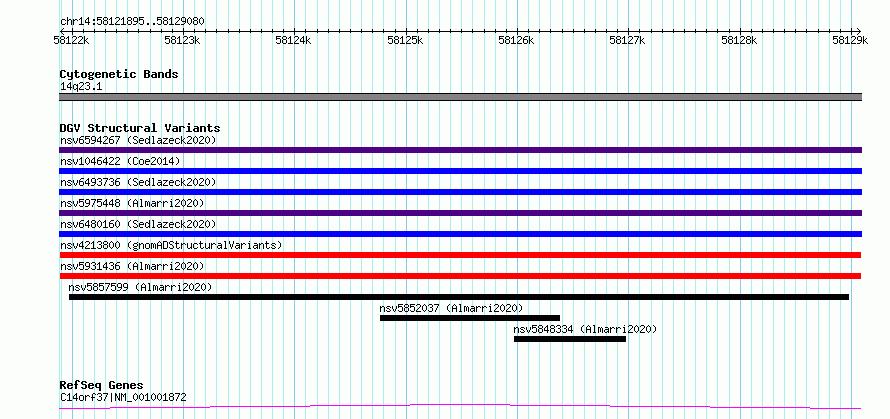The width and height of the screenshot is (890, 419).
Task: Click the chr14:58121895..58129080 region label
Action: (x=132, y=22)
